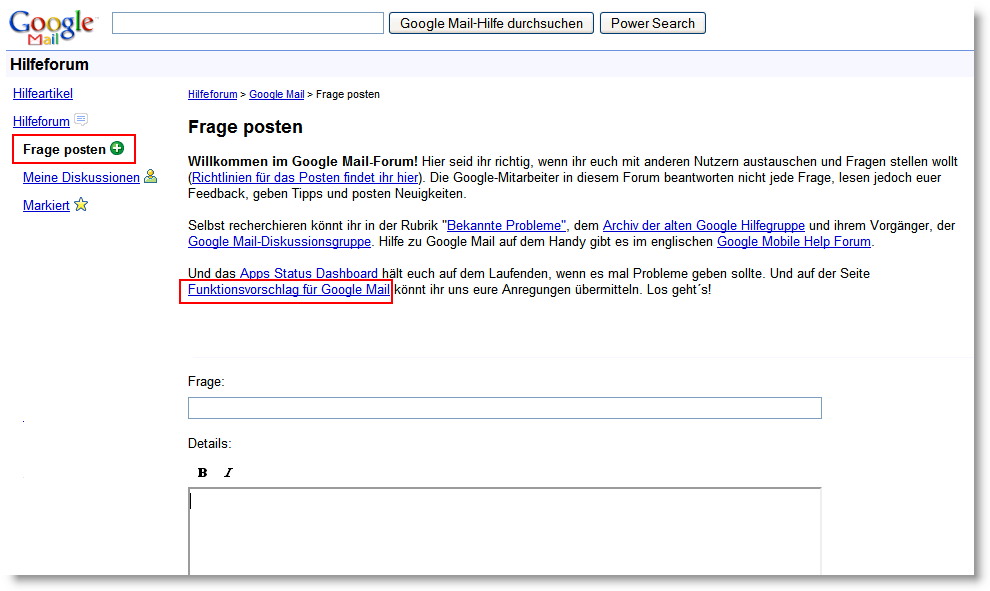Toggle italic formatting in editor
990x591 pixels.
[x=228, y=472]
